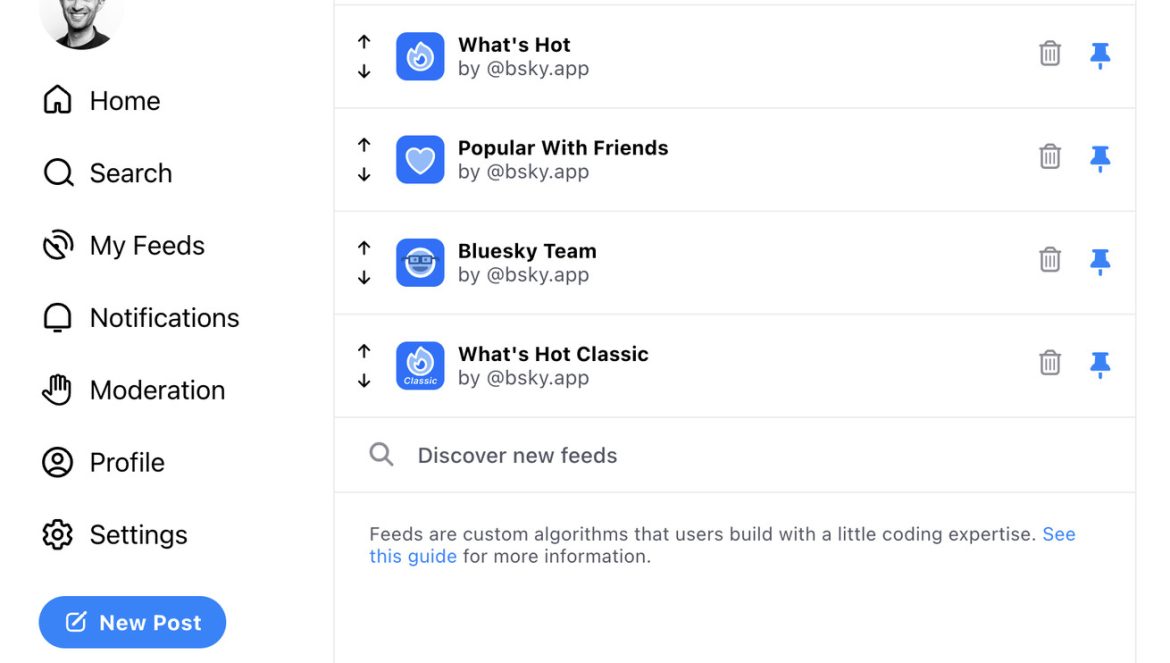Move Popular With Friends feed up
Viewport: 1170px width, 663px height.
[x=364, y=145]
